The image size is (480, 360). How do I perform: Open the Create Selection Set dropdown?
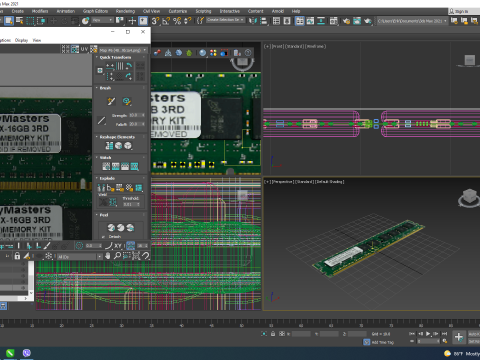(225, 20)
